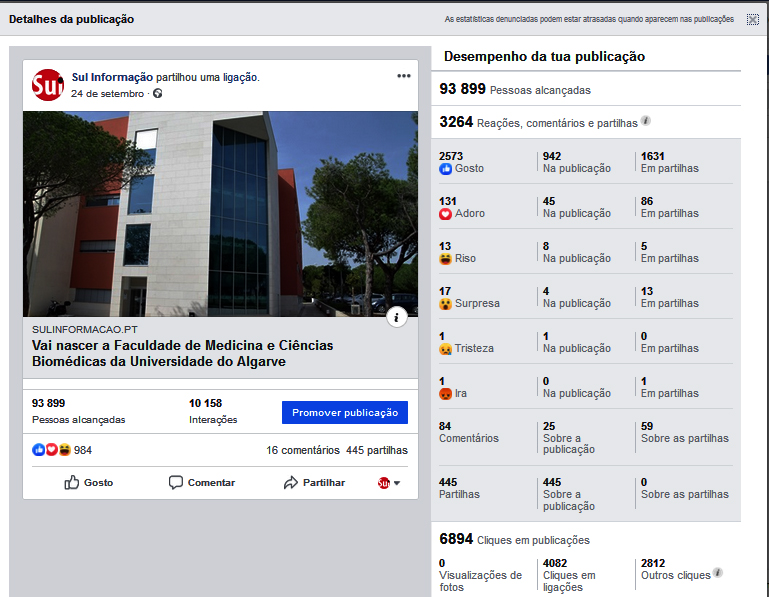This screenshot has width=769, height=597.
Task: Click the Promover publicação button
Action: [345, 413]
